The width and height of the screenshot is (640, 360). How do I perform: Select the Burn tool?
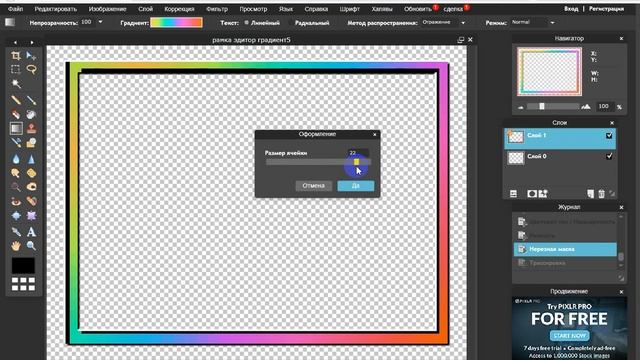click(31, 187)
